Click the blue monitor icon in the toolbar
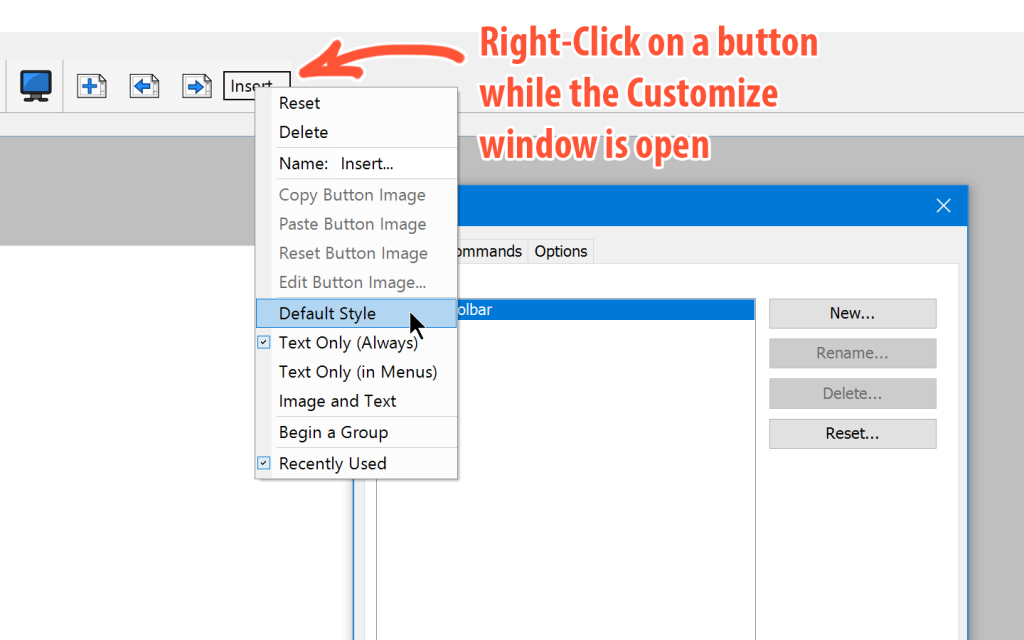 click(x=36, y=86)
